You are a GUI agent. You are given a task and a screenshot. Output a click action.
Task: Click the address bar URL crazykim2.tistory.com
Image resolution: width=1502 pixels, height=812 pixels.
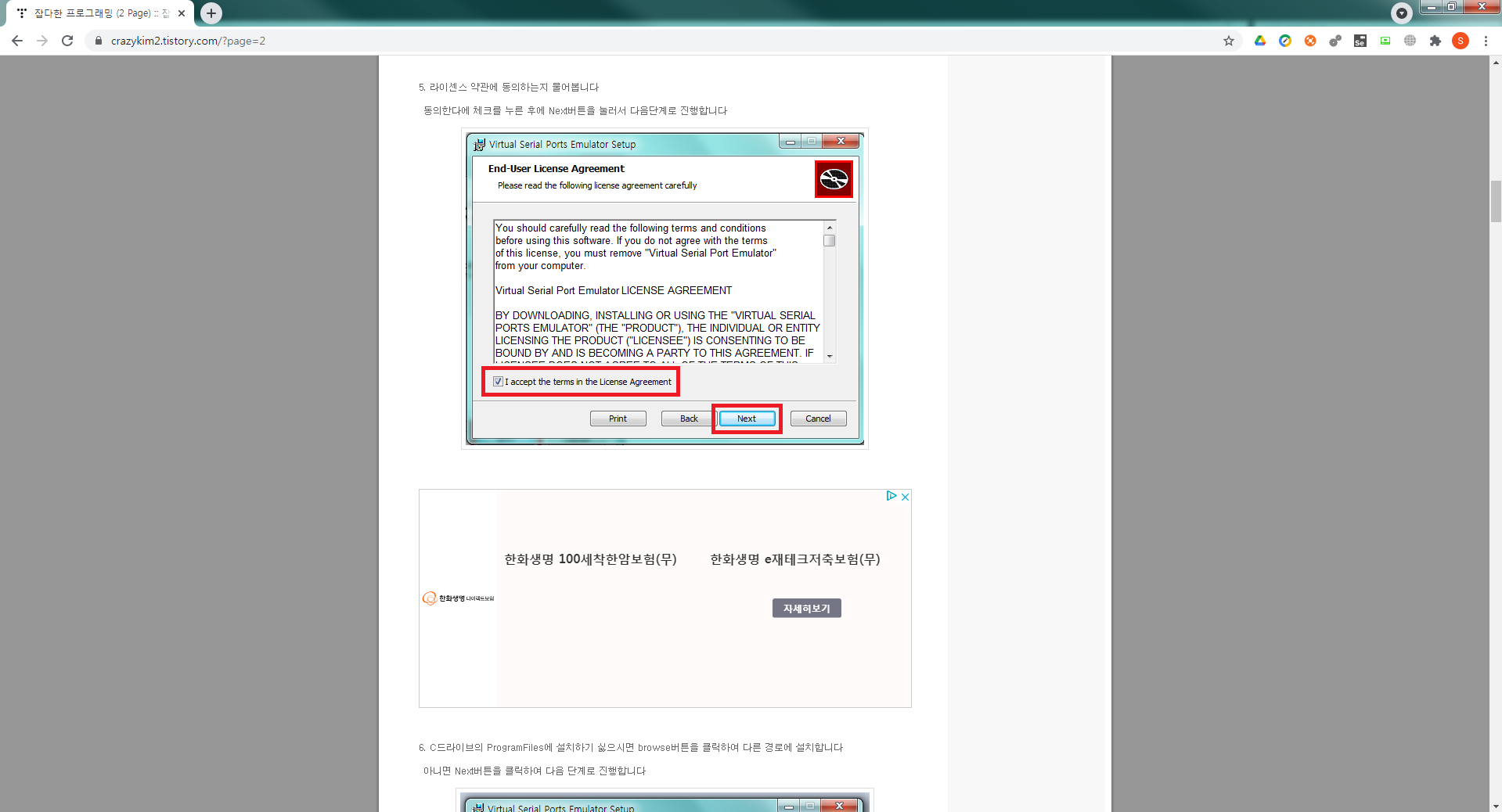point(188,41)
